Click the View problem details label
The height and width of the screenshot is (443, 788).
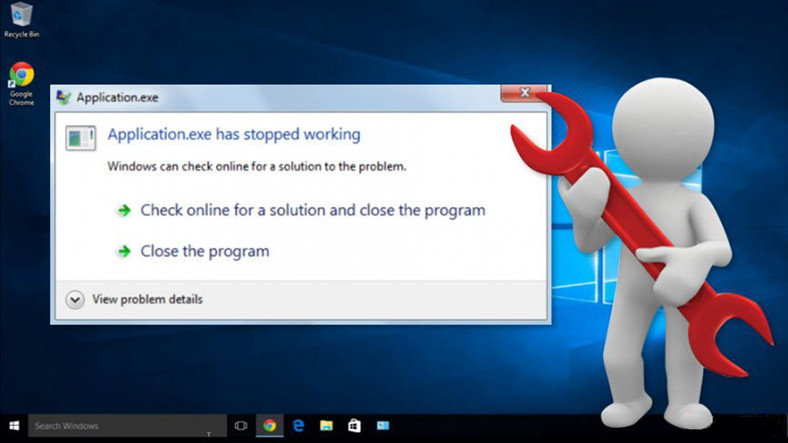tap(147, 299)
